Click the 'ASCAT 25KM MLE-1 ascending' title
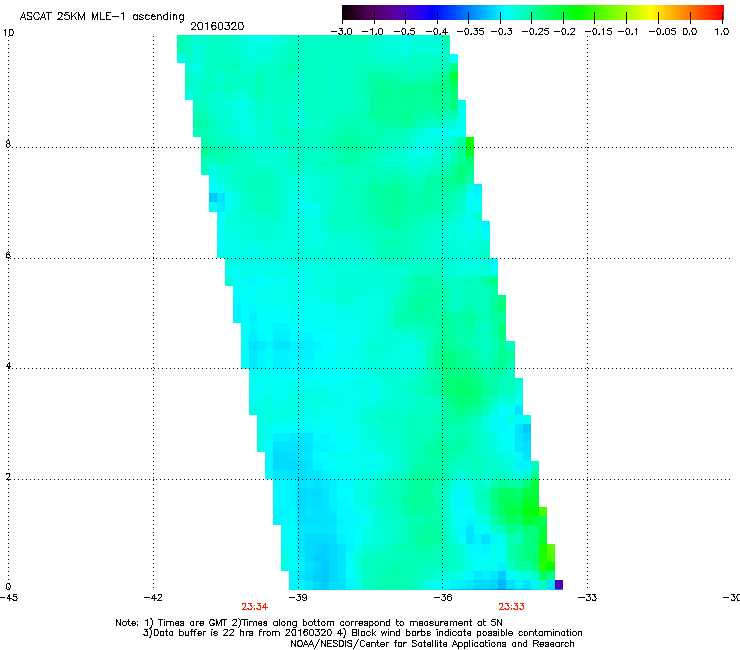The height and width of the screenshot is (650, 740). click(x=102, y=17)
